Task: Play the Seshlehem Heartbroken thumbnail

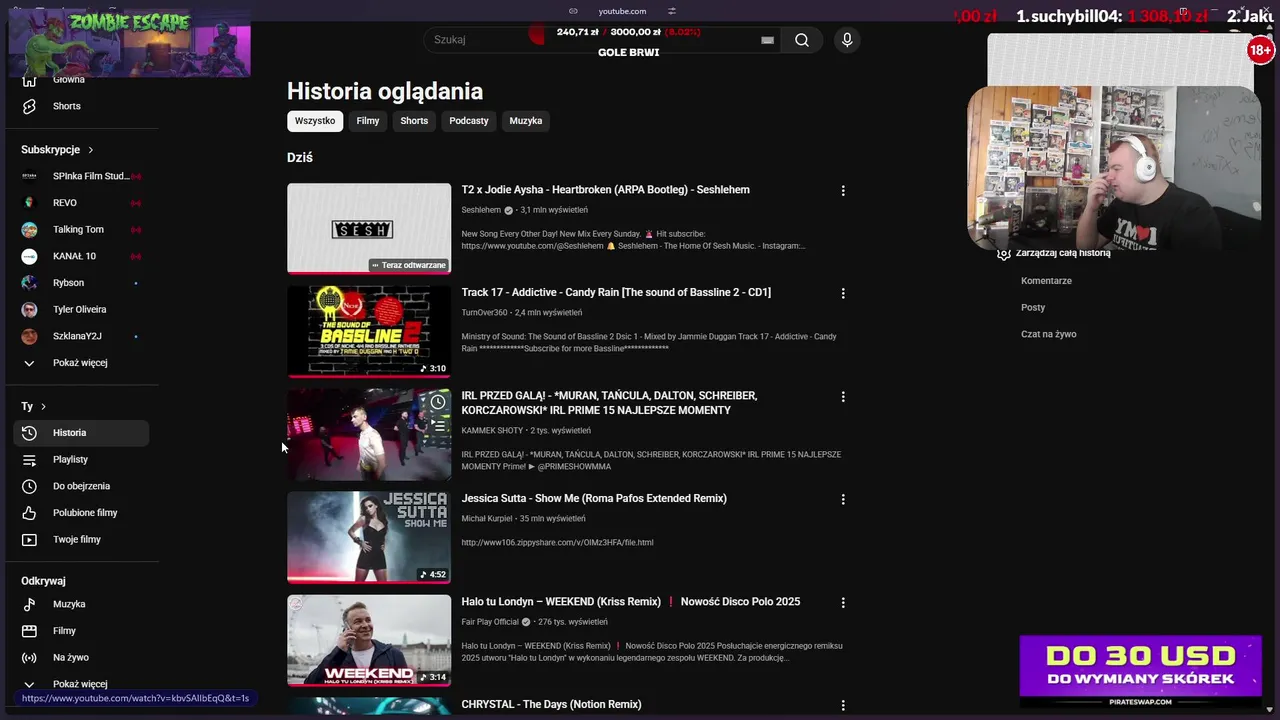Action: (369, 229)
